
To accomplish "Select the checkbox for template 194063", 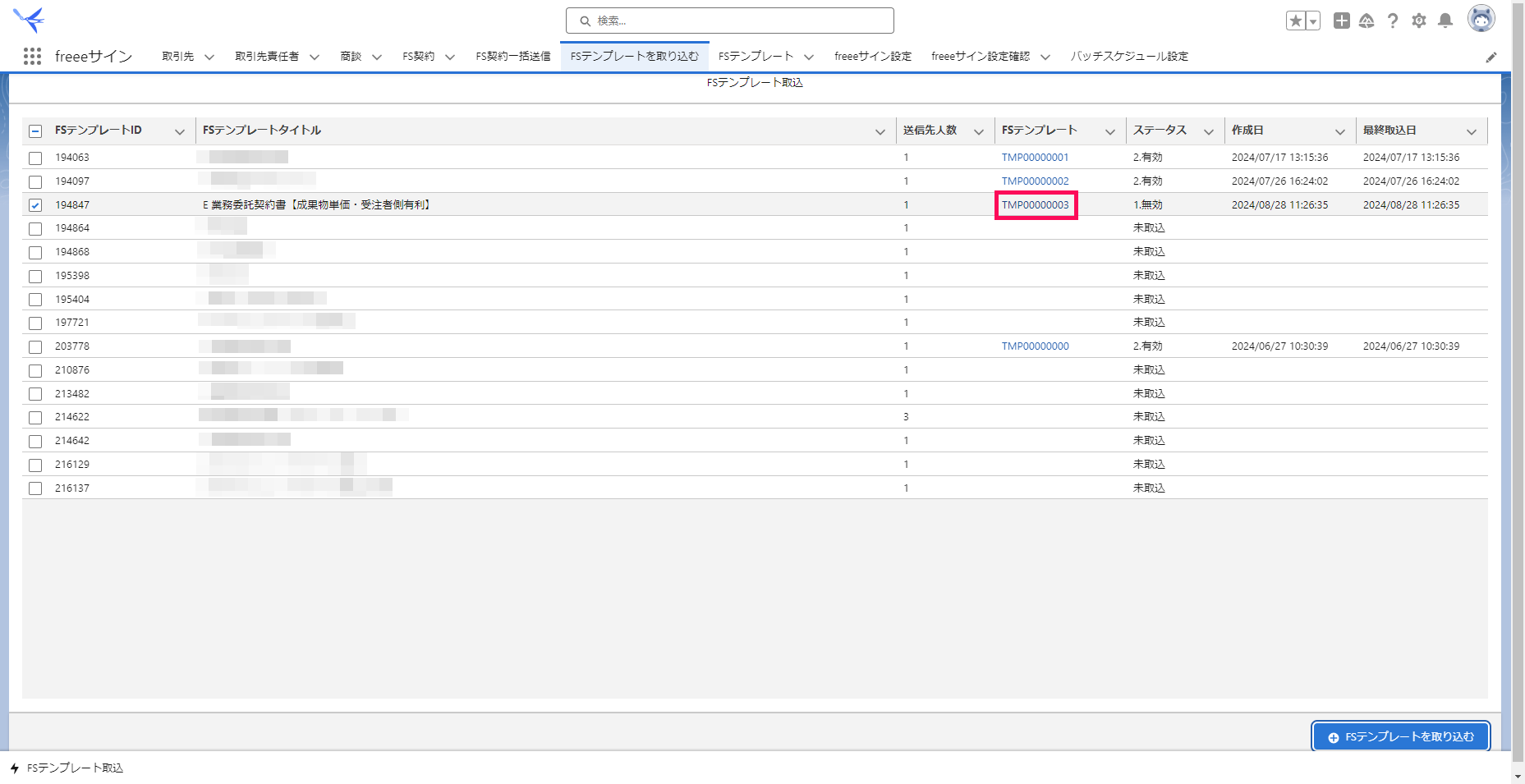I will 35,158.
